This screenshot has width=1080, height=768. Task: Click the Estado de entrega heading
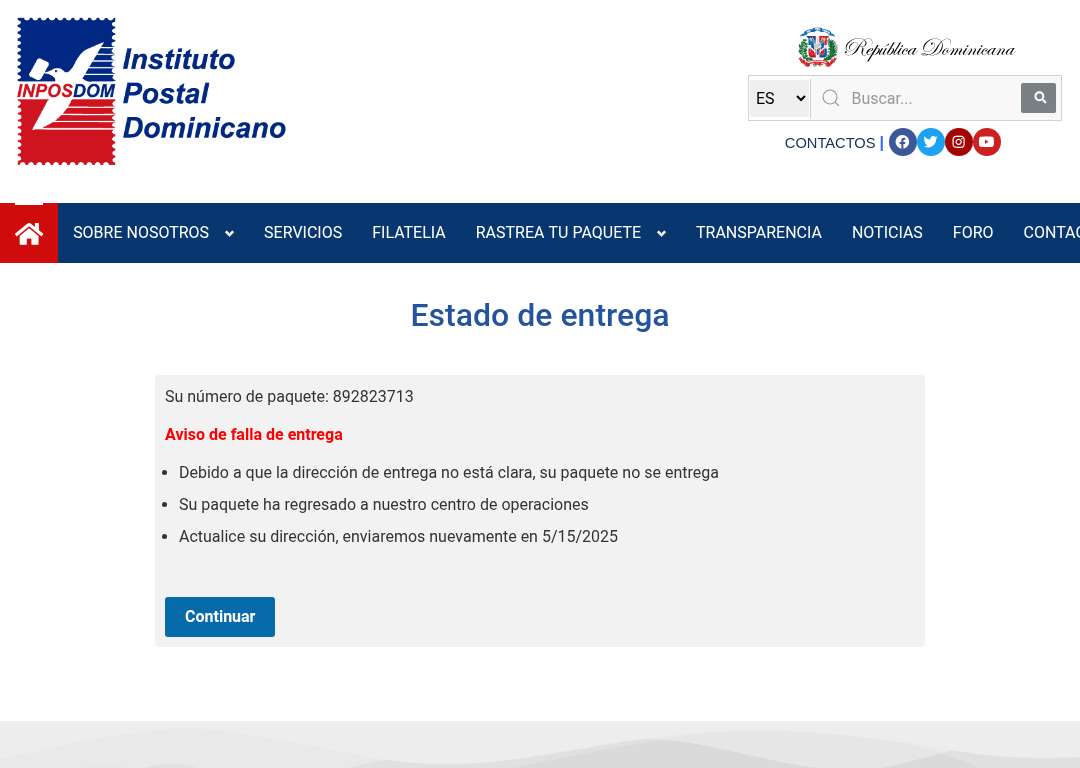(x=540, y=315)
